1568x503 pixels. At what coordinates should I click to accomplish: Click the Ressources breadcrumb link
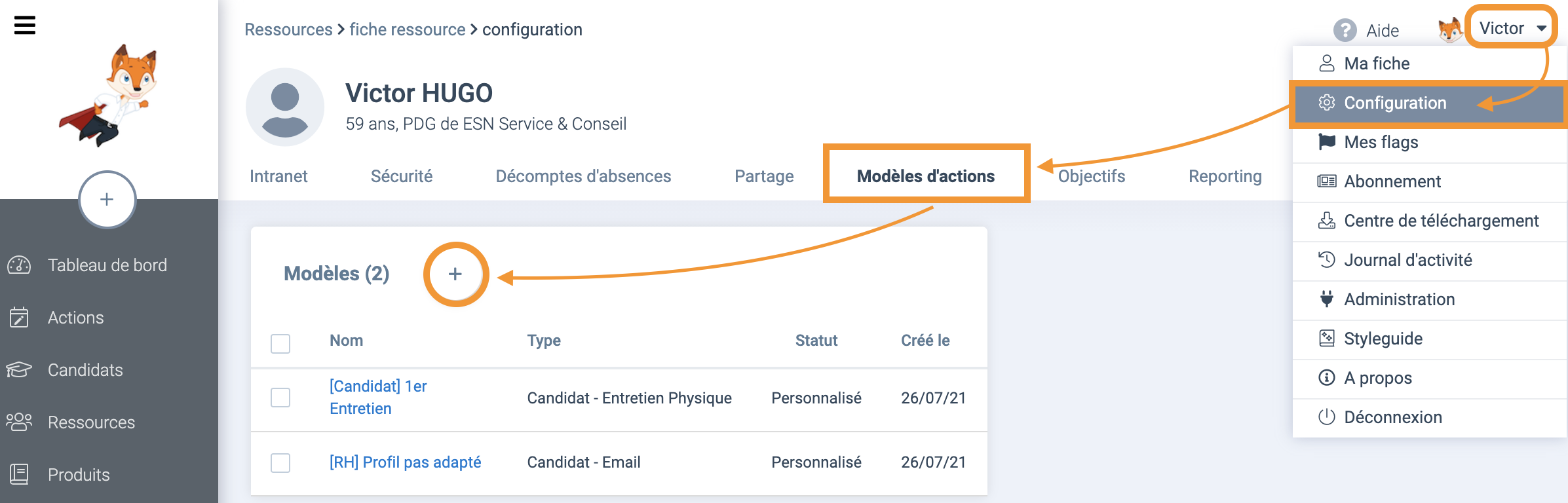(x=288, y=29)
